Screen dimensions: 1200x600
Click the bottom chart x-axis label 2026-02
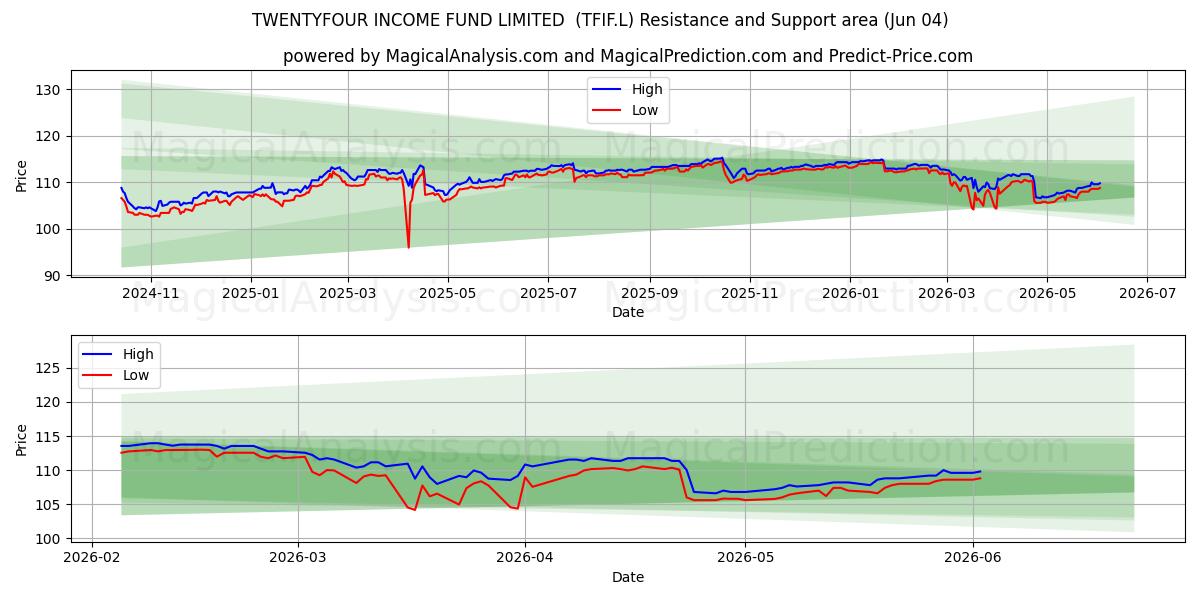(92, 558)
